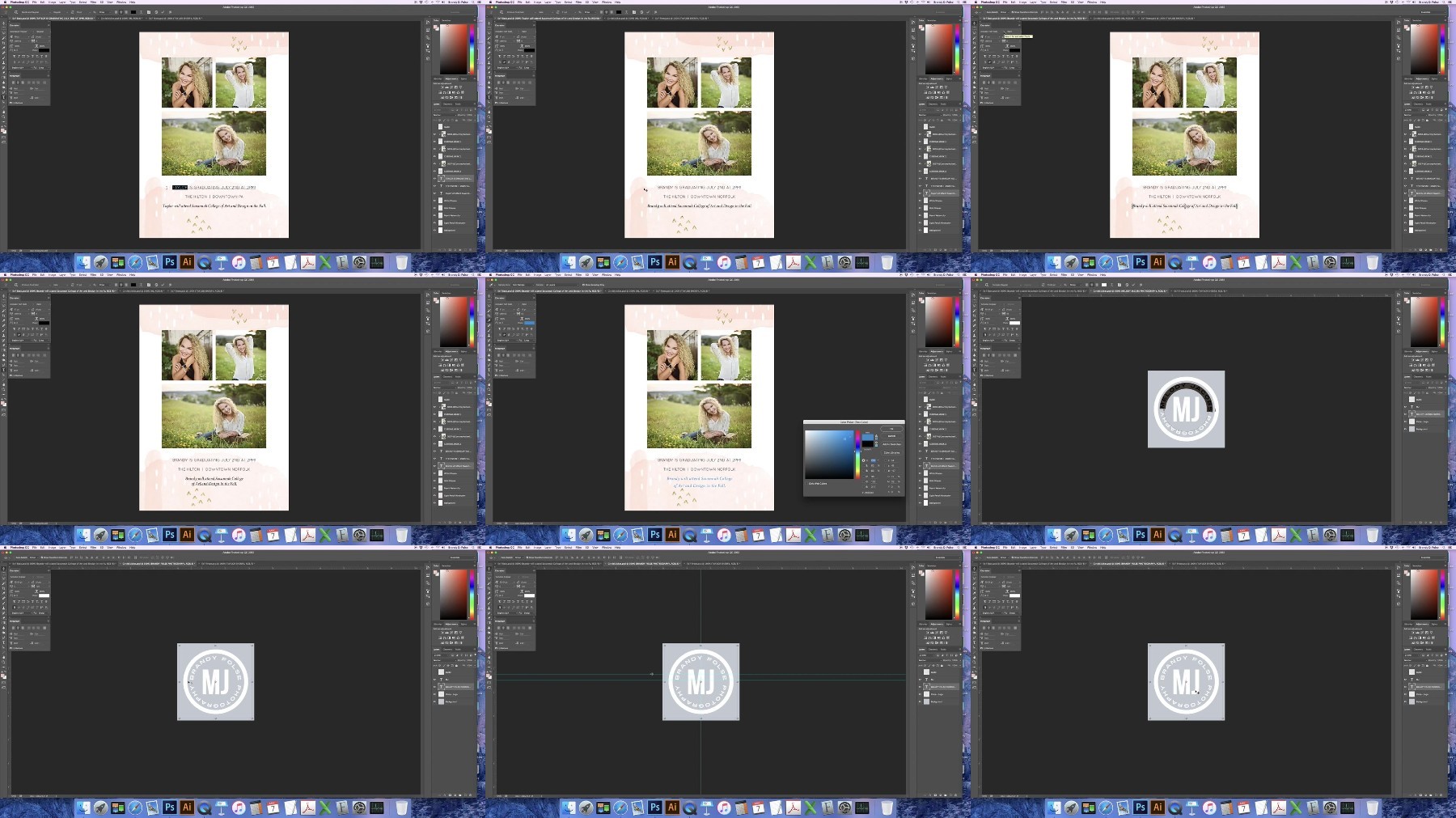Open the font size dropdown in the middle-right options bar
The width and height of the screenshot is (1456, 818).
click(x=1053, y=285)
